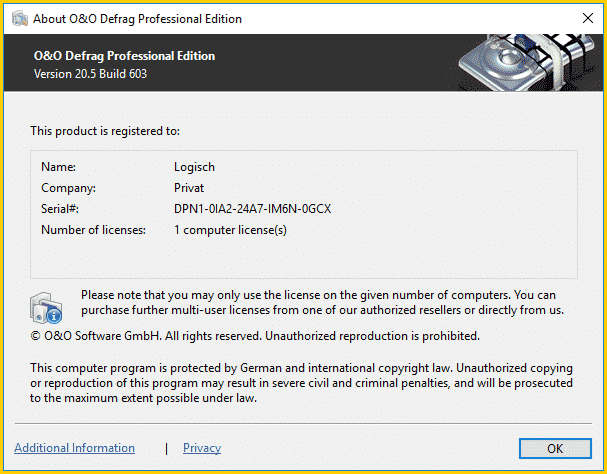The image size is (607, 474).
Task: Open the Privacy link
Action: click(201, 448)
